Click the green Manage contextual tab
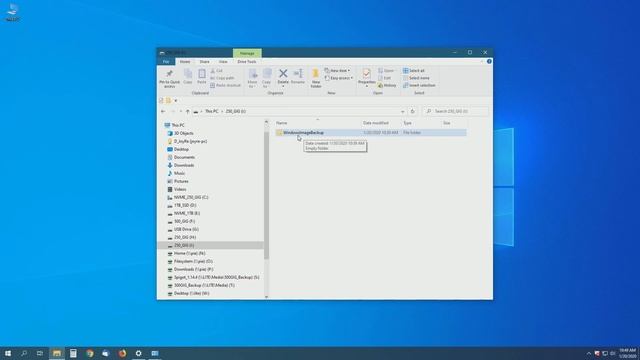This screenshot has height=360, width=640. [x=247, y=53]
